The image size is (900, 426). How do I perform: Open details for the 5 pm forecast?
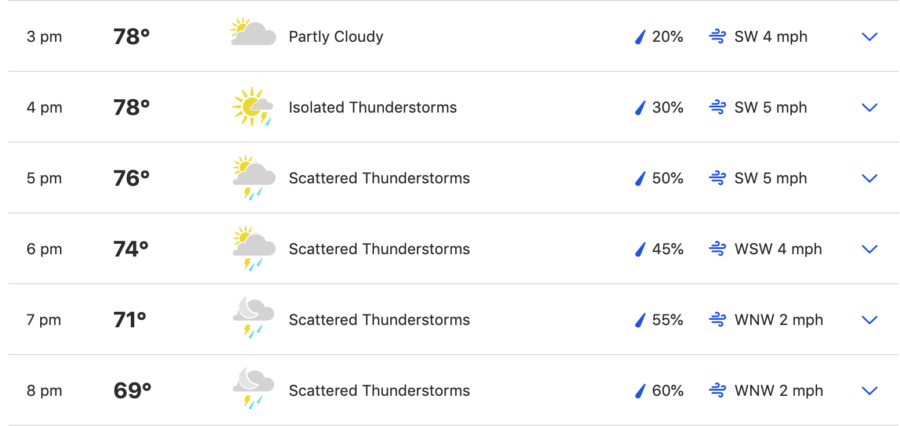tap(870, 179)
